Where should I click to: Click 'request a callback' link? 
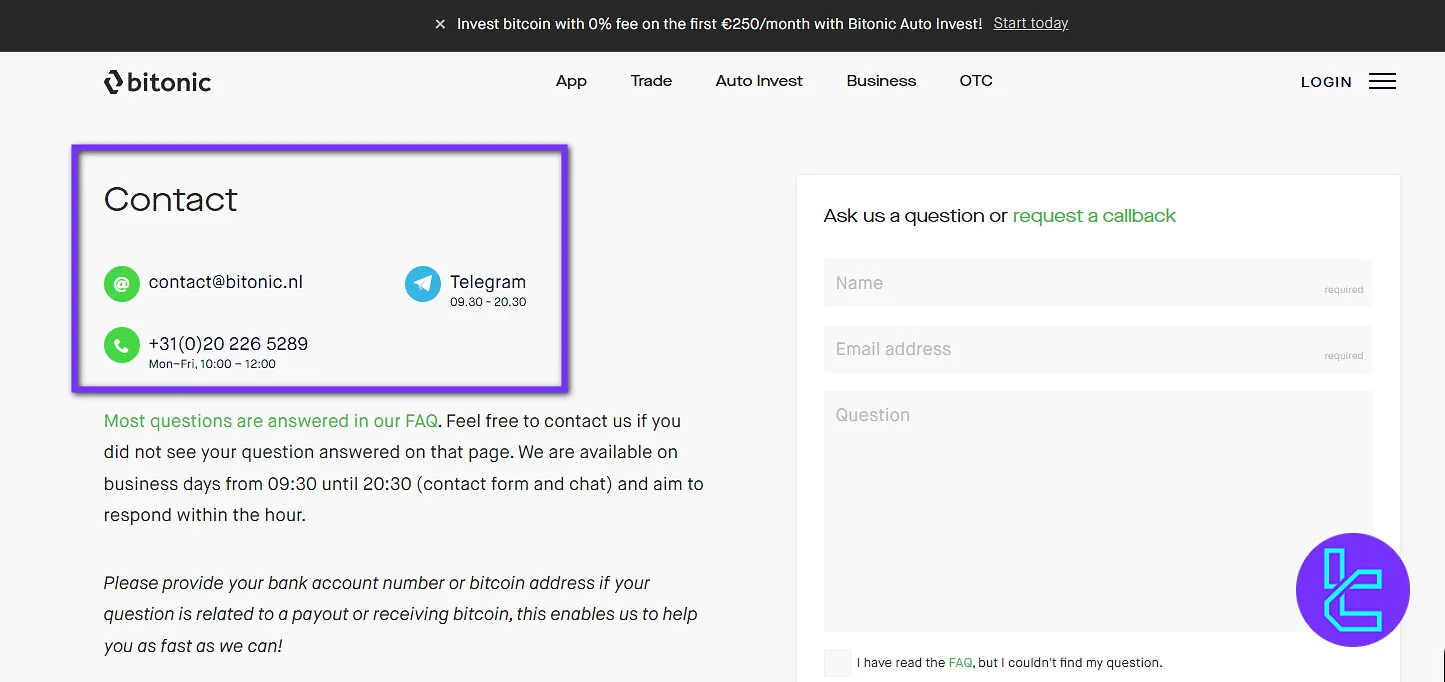coord(1094,216)
